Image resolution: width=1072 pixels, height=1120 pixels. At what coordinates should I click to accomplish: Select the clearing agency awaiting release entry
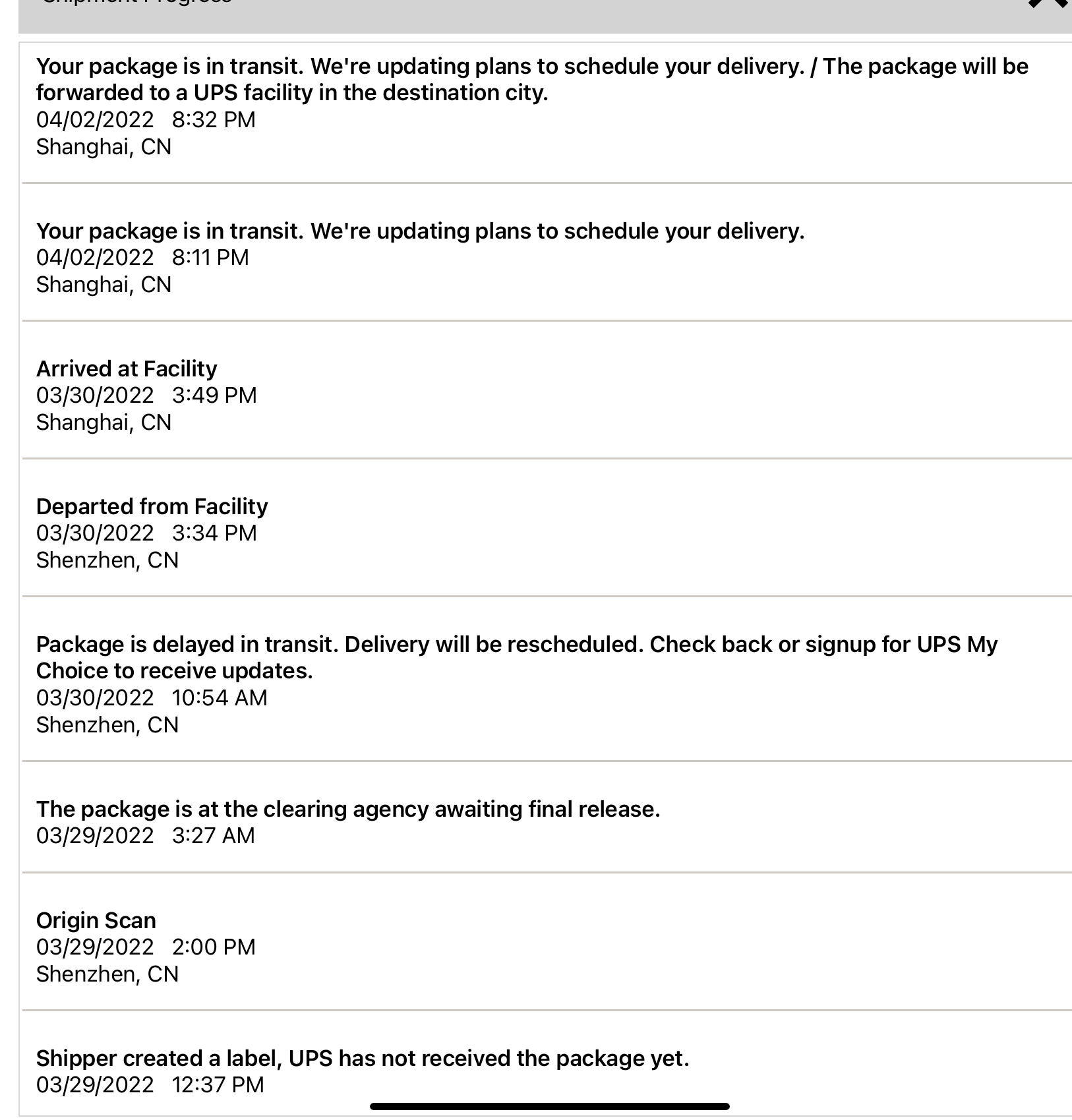point(348,810)
